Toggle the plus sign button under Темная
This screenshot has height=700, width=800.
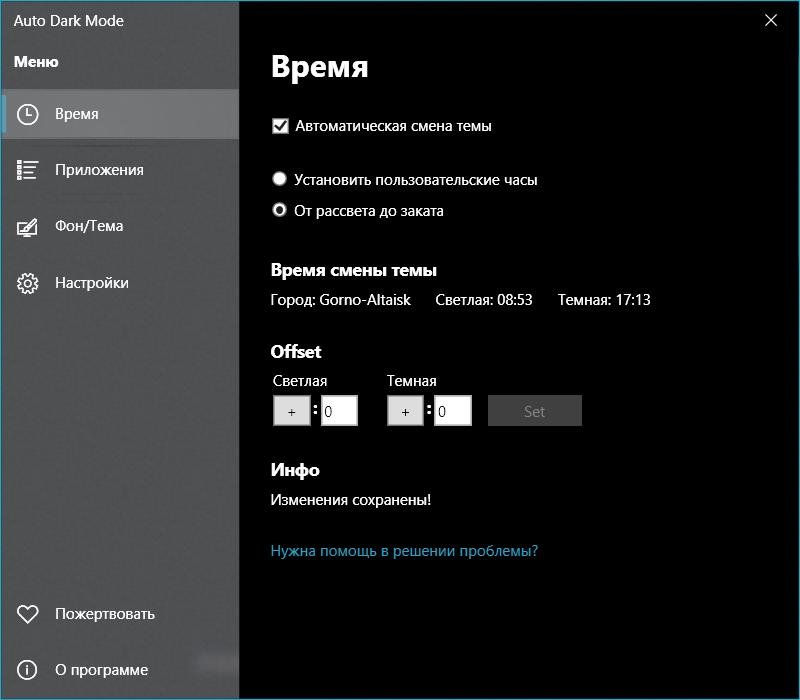click(406, 411)
